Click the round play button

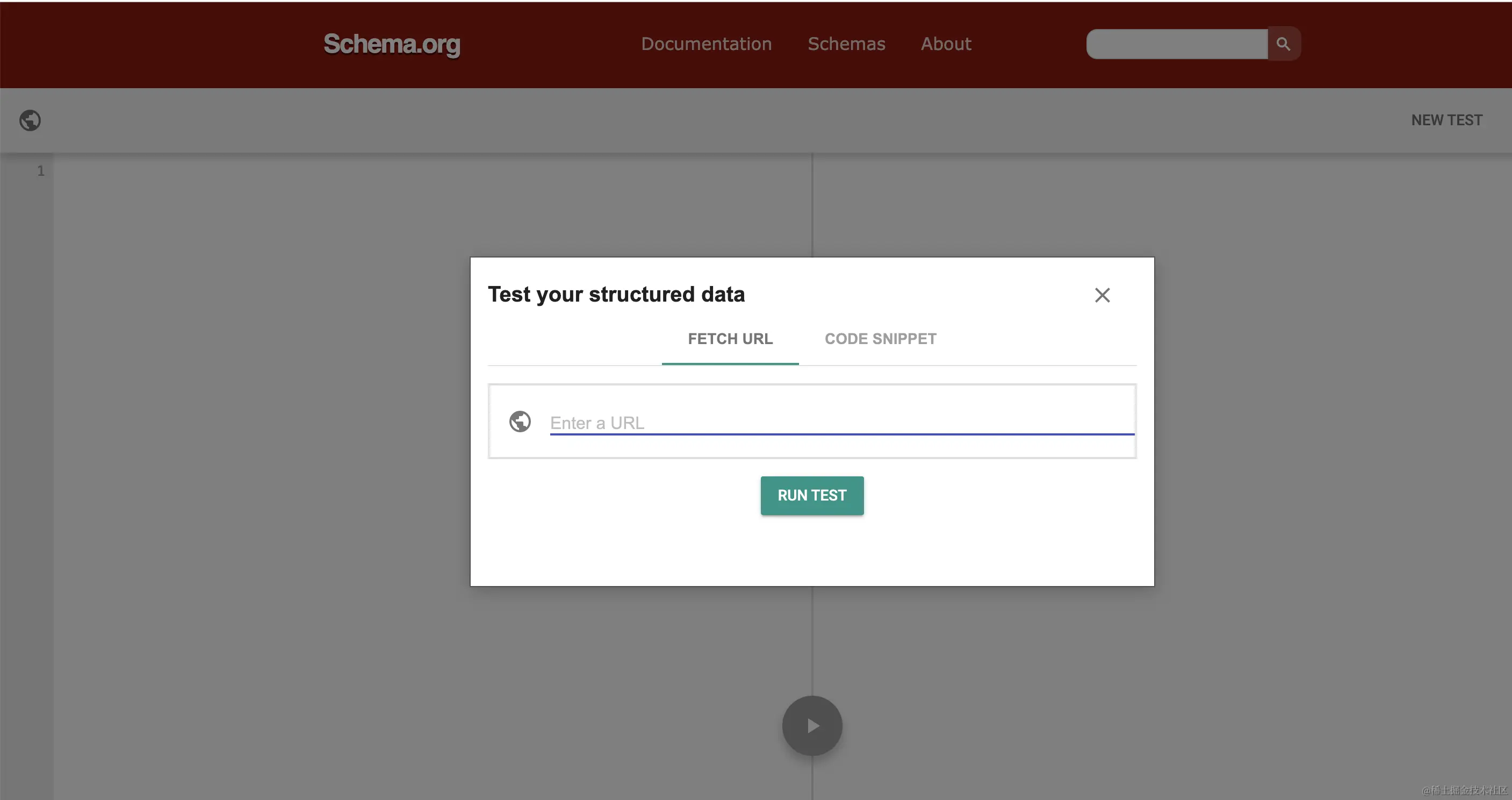812,726
